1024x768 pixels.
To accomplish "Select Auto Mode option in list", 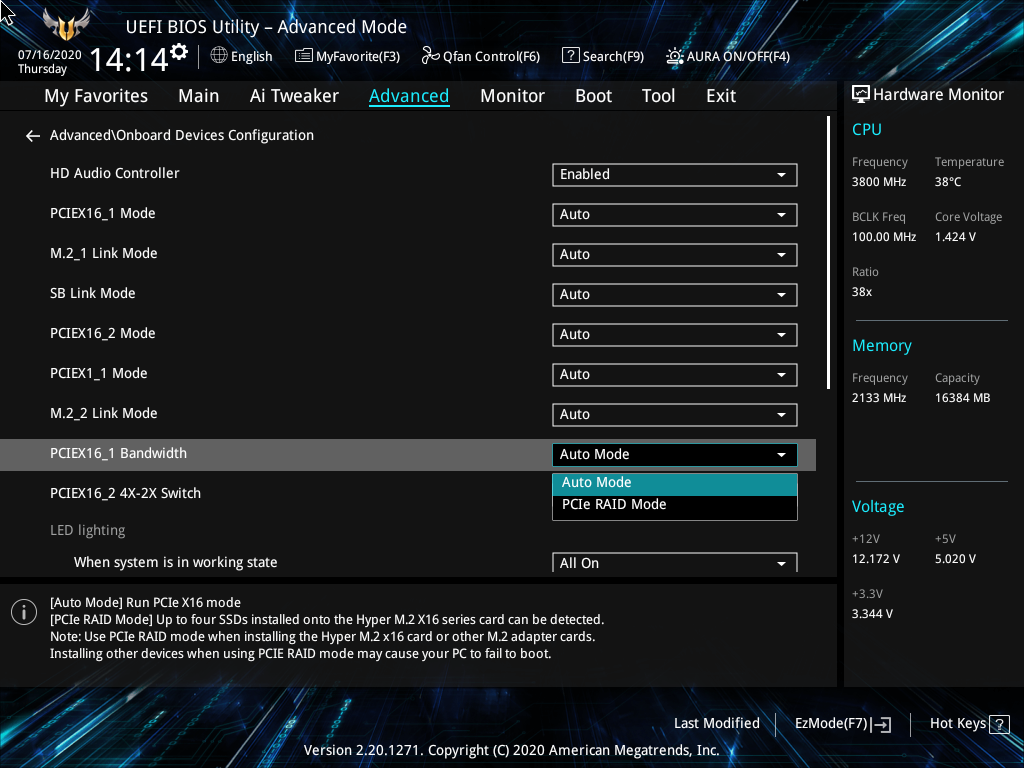I will point(675,483).
